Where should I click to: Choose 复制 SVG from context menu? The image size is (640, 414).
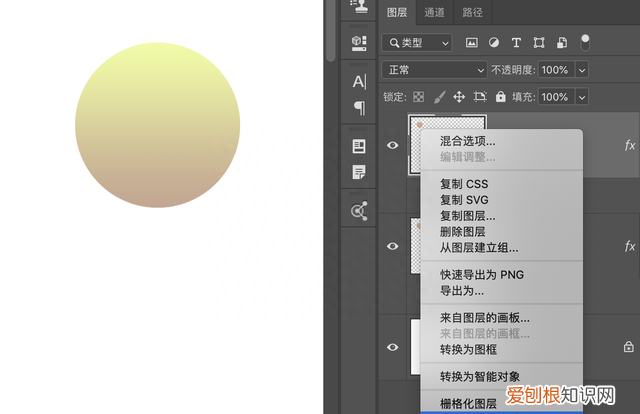[x=502, y=200]
